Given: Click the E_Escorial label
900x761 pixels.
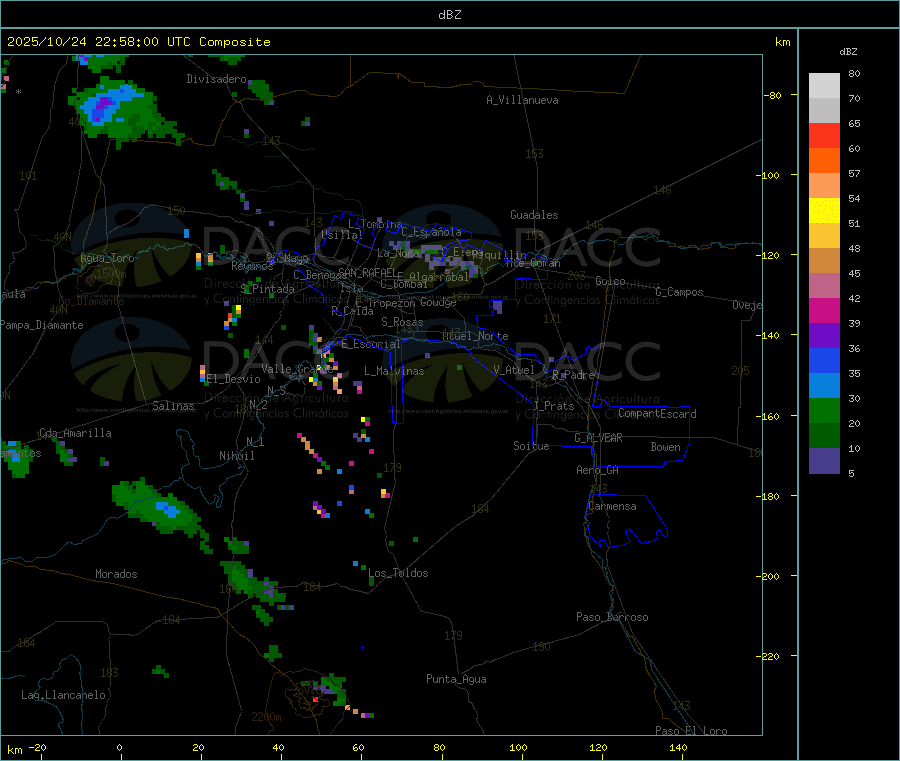Looking at the screenshot, I should [371, 344].
